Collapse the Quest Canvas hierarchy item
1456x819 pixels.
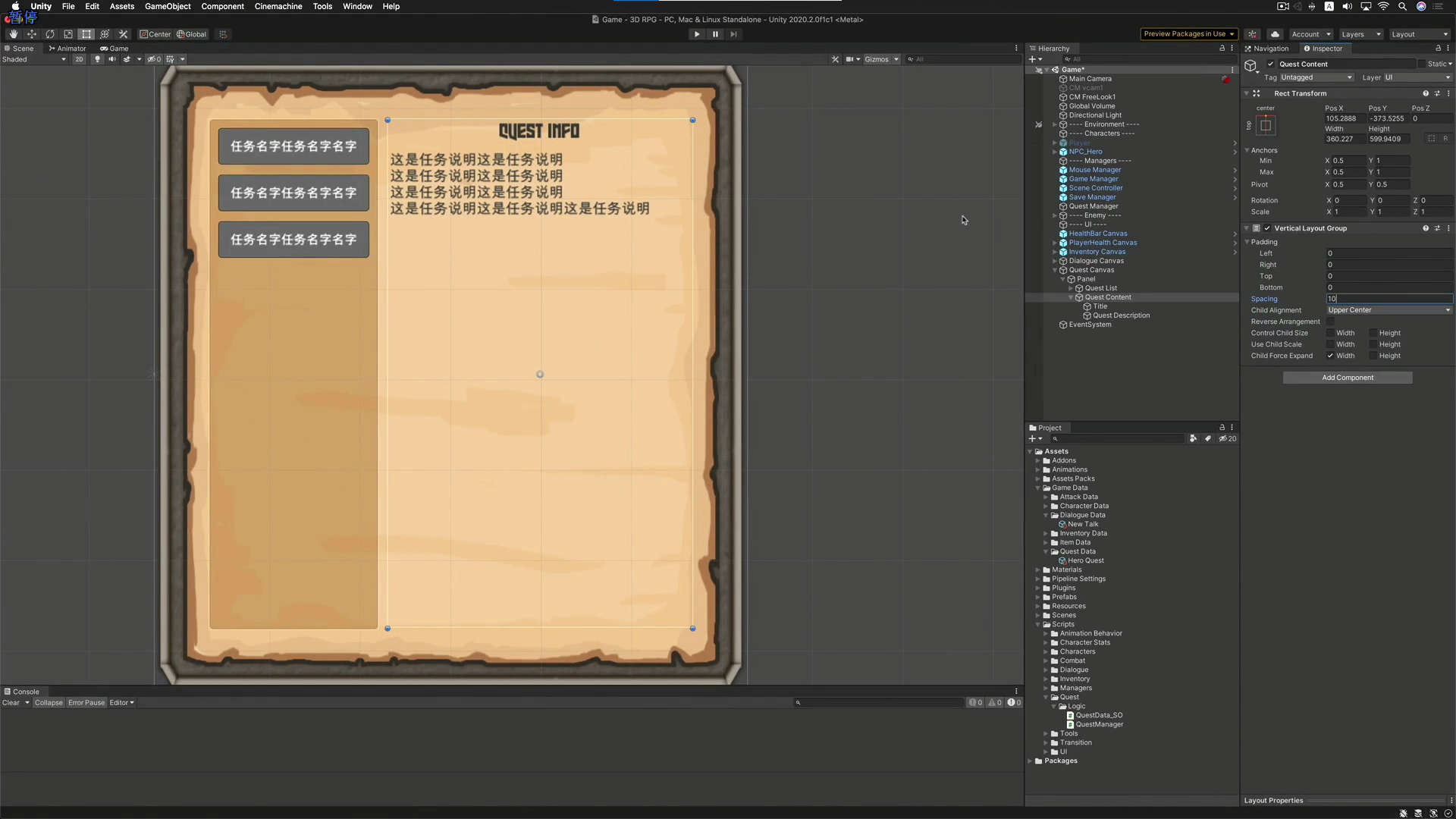1056,270
